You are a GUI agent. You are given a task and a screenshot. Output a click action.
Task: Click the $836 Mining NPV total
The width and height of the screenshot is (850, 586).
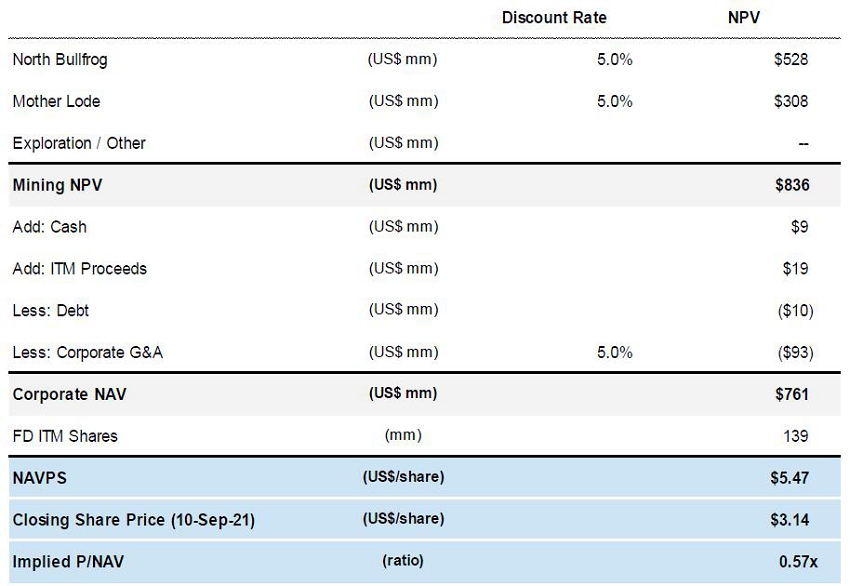(x=791, y=185)
